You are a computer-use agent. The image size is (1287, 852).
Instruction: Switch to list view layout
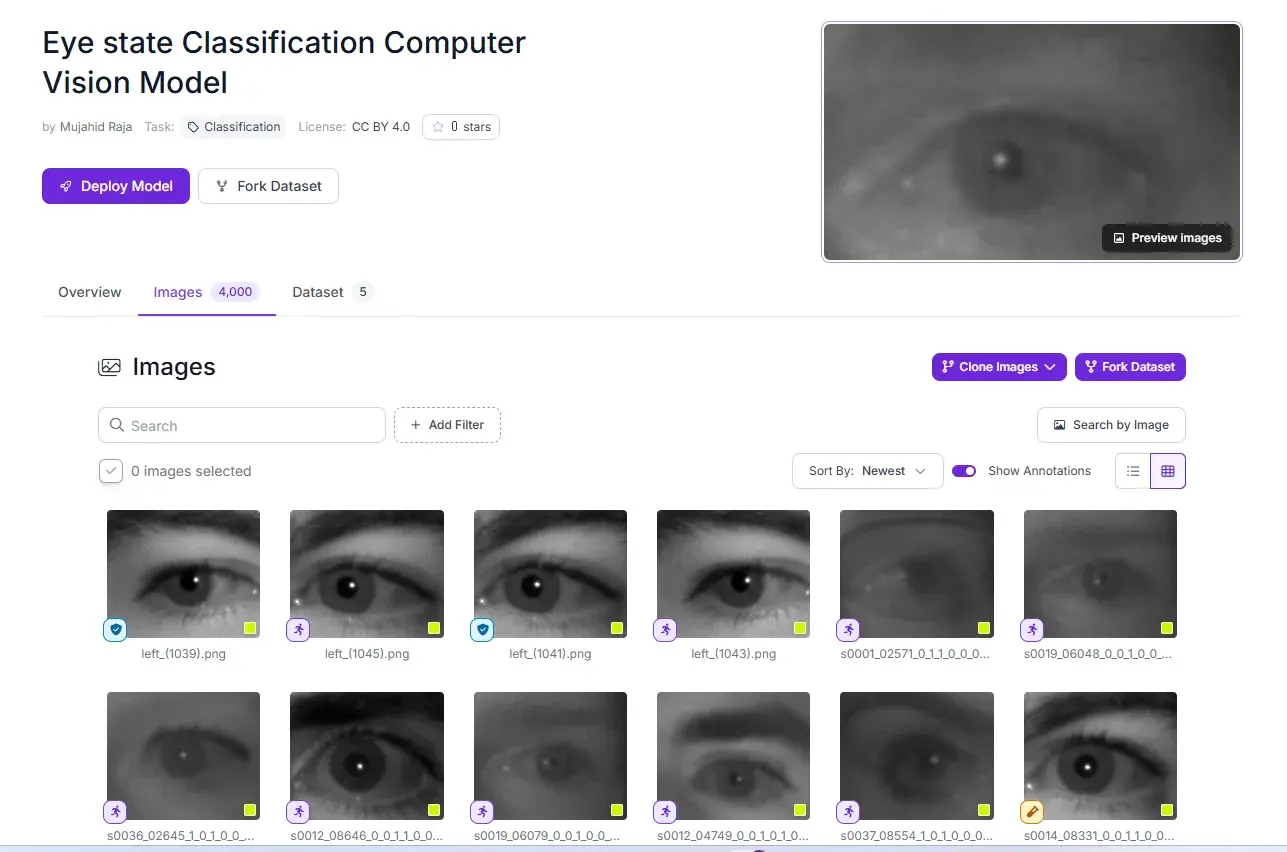click(x=1133, y=471)
